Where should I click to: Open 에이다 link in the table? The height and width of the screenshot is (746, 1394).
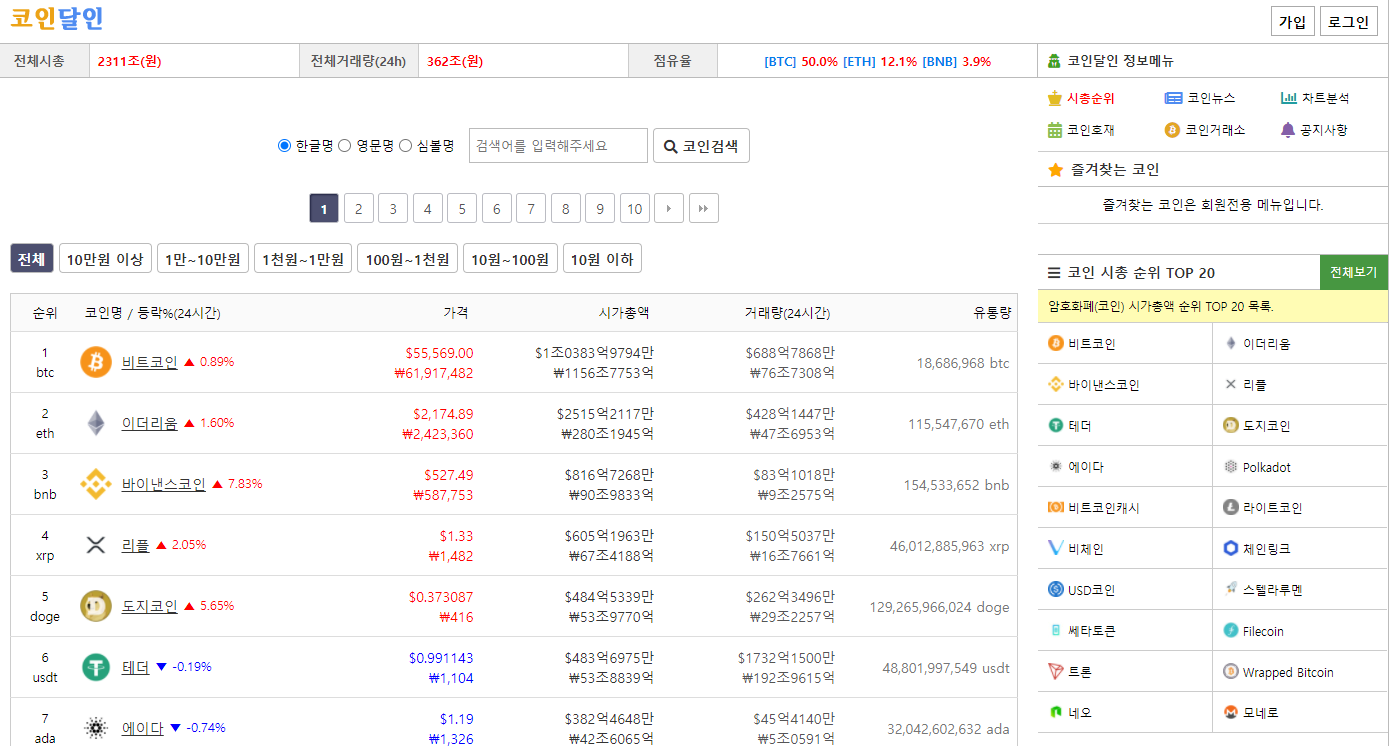pos(143,728)
